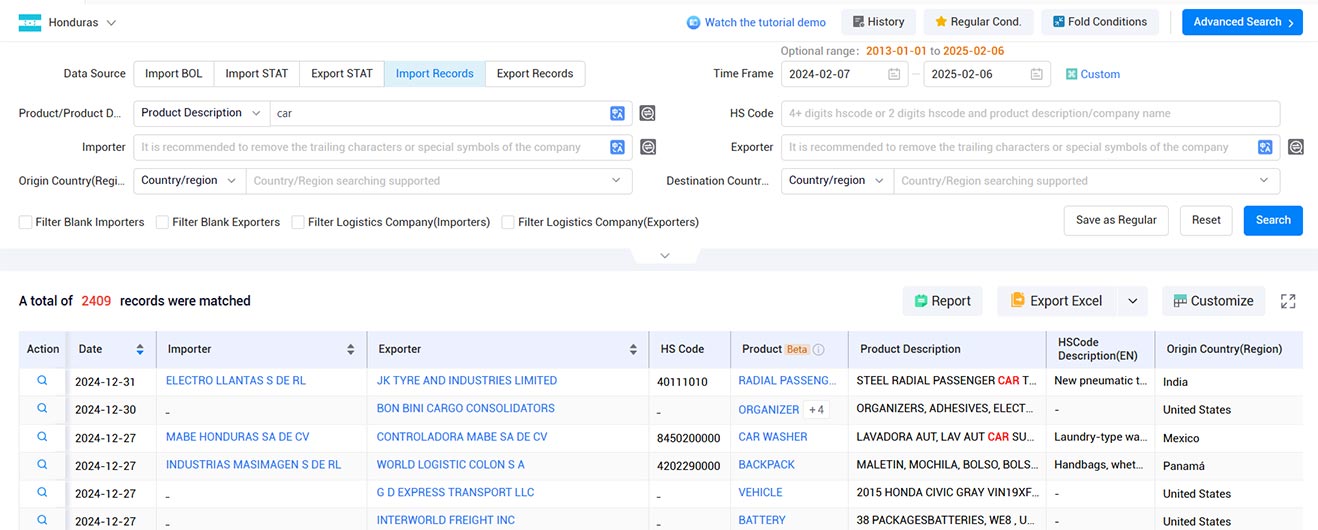Image resolution: width=1318 pixels, height=530 pixels.
Task: Sort table by Exporter column arrows
Action: click(x=634, y=349)
